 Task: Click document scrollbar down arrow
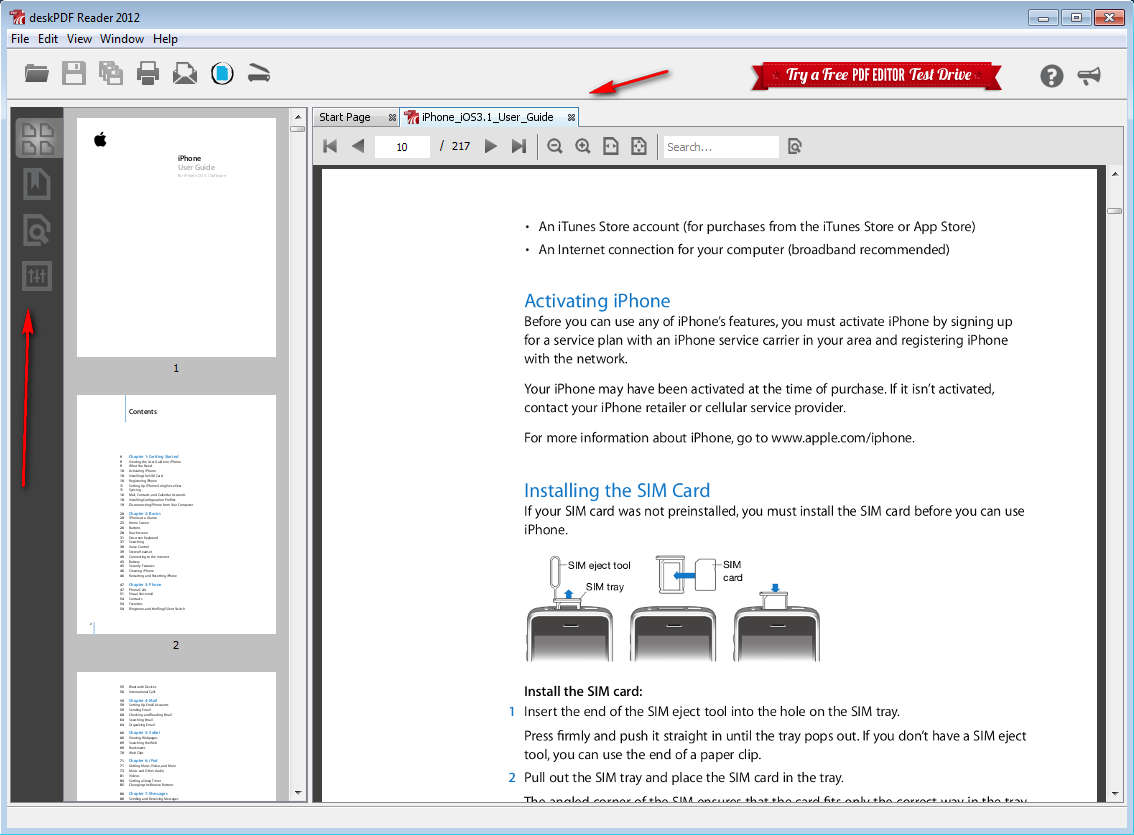pyautogui.click(x=1114, y=793)
